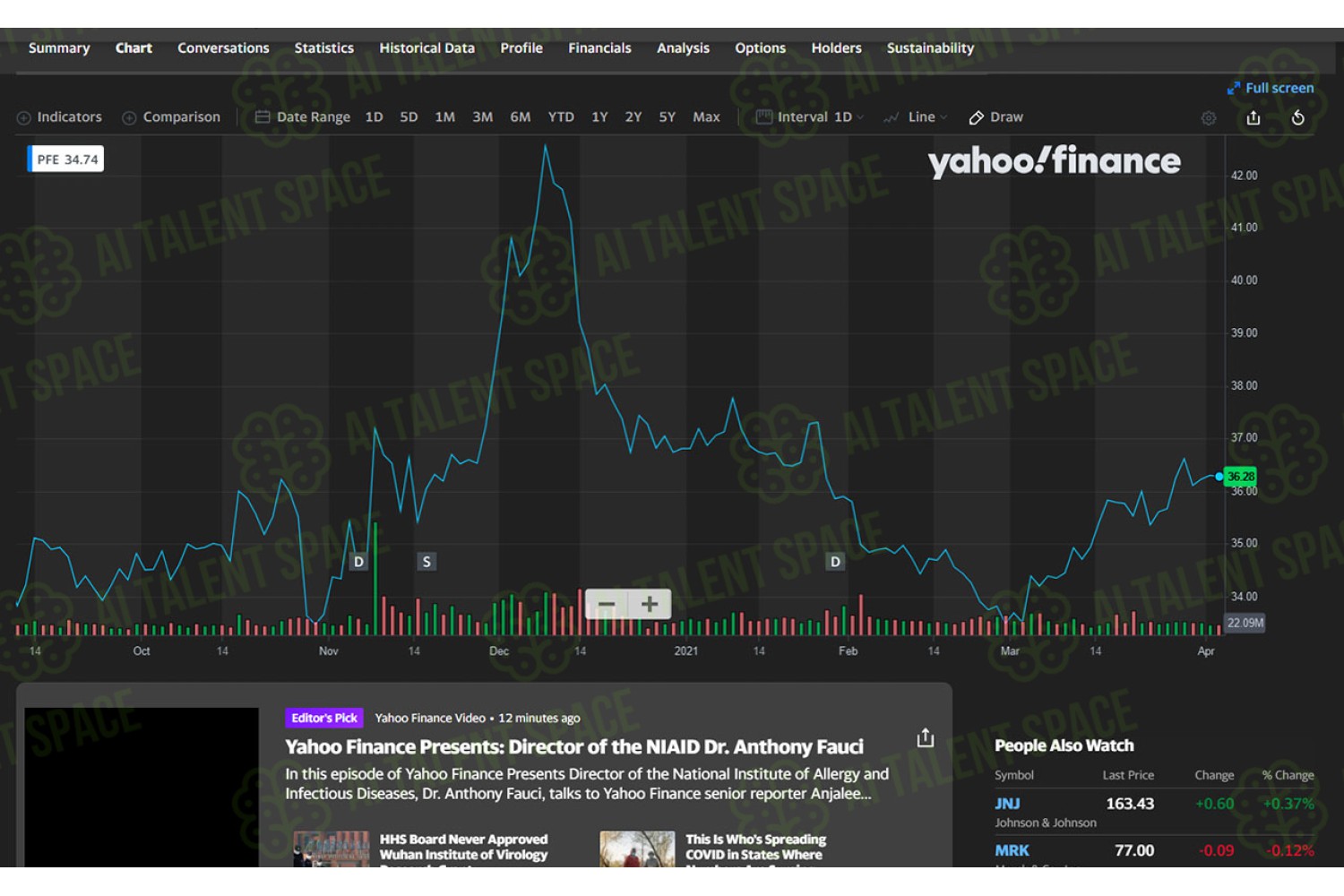Click the D dividend marker near February
Image resolution: width=1344 pixels, height=896 pixels.
coord(835,562)
